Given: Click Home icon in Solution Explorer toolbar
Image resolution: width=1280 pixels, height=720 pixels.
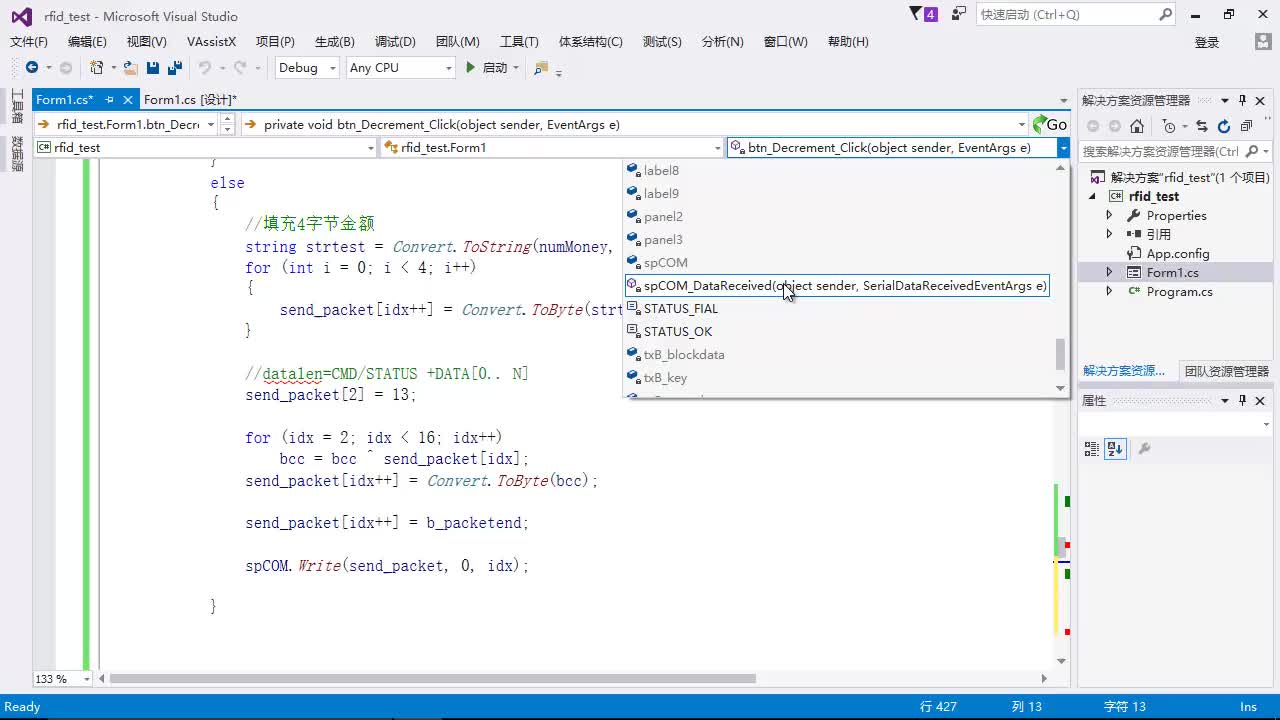Looking at the screenshot, I should [x=1137, y=126].
